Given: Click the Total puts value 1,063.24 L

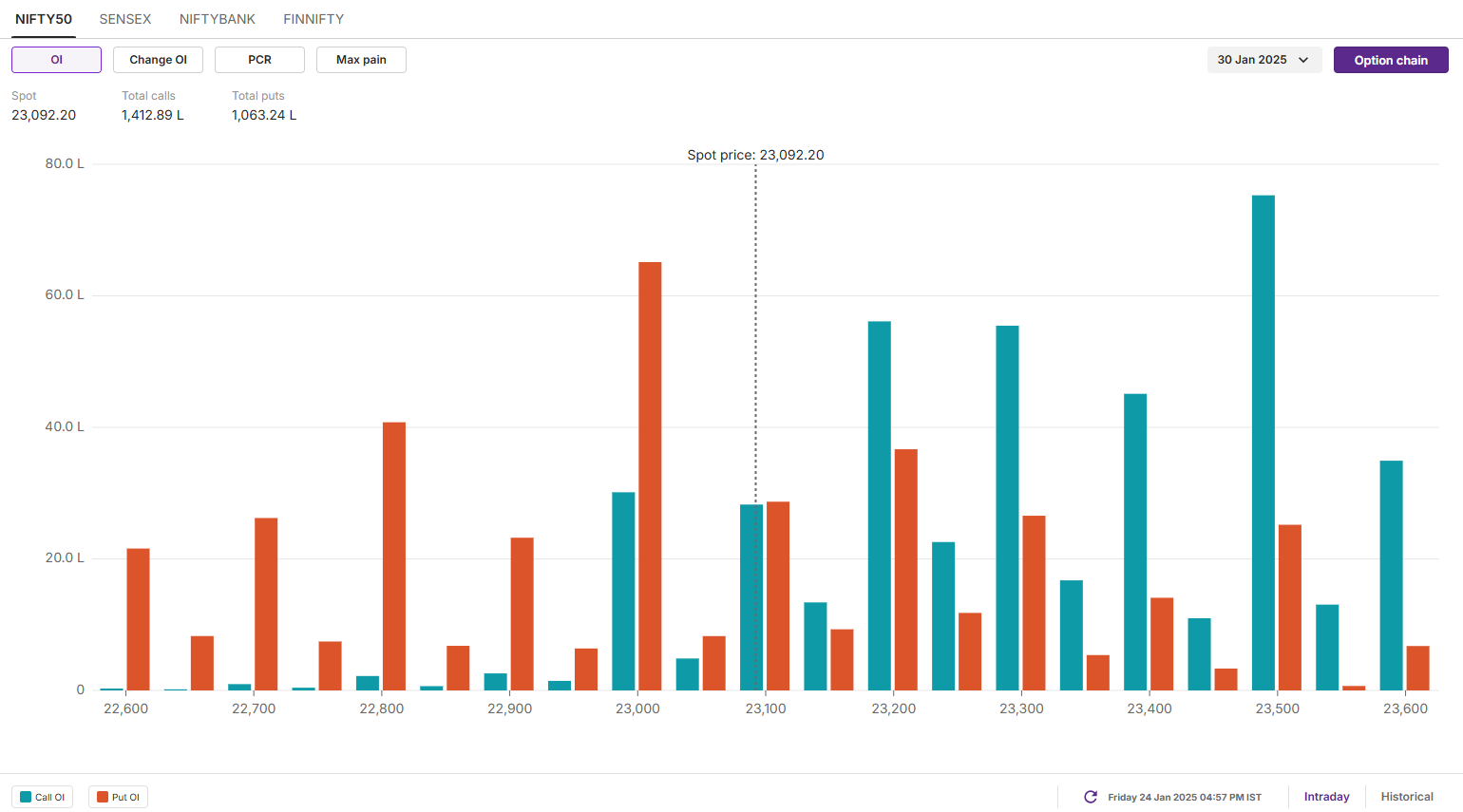Looking at the screenshot, I should 264,115.
